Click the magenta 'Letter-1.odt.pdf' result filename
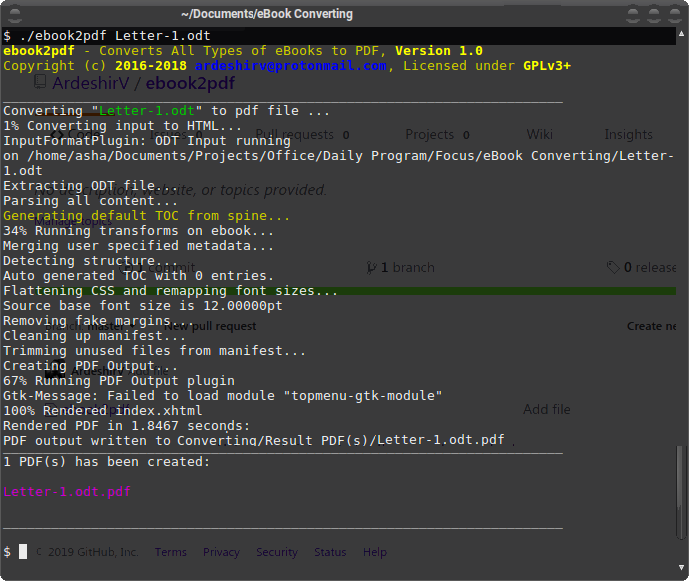The height and width of the screenshot is (581, 689). [67, 492]
